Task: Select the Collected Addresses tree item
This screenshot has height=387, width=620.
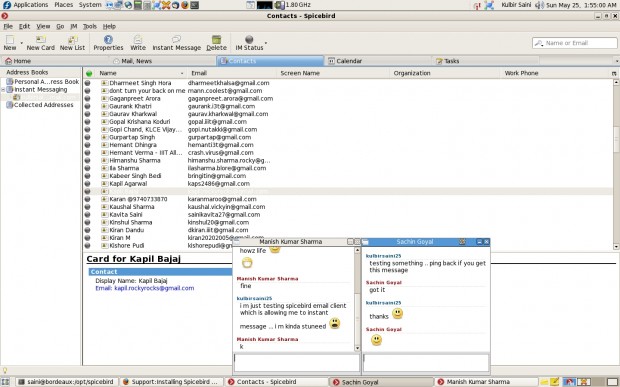Action: [40, 105]
